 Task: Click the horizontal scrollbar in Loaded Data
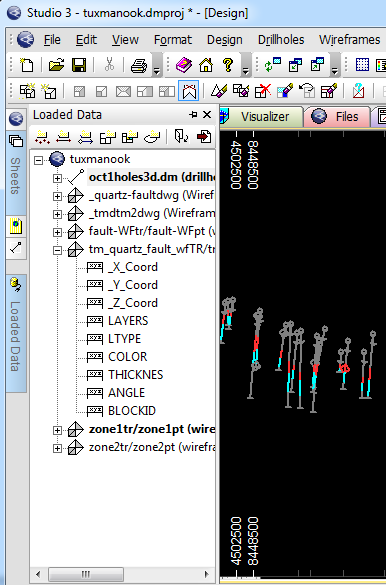point(123,574)
